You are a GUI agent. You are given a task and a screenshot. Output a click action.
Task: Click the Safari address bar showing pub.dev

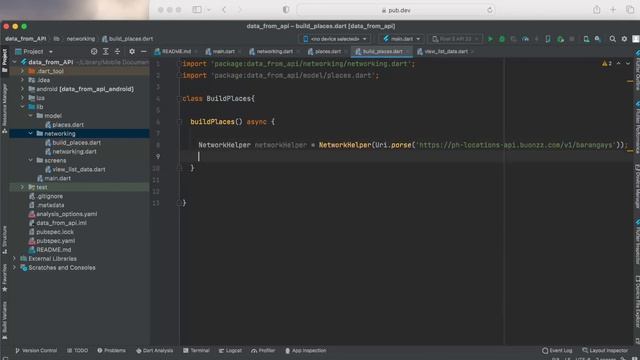point(396,10)
